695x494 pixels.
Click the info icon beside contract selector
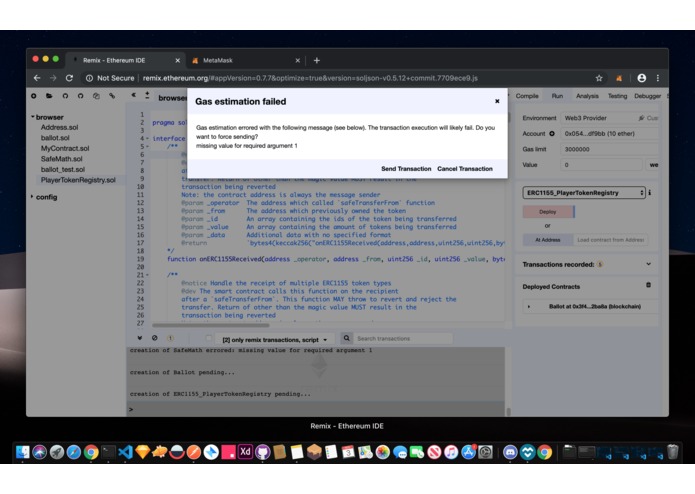(x=650, y=193)
